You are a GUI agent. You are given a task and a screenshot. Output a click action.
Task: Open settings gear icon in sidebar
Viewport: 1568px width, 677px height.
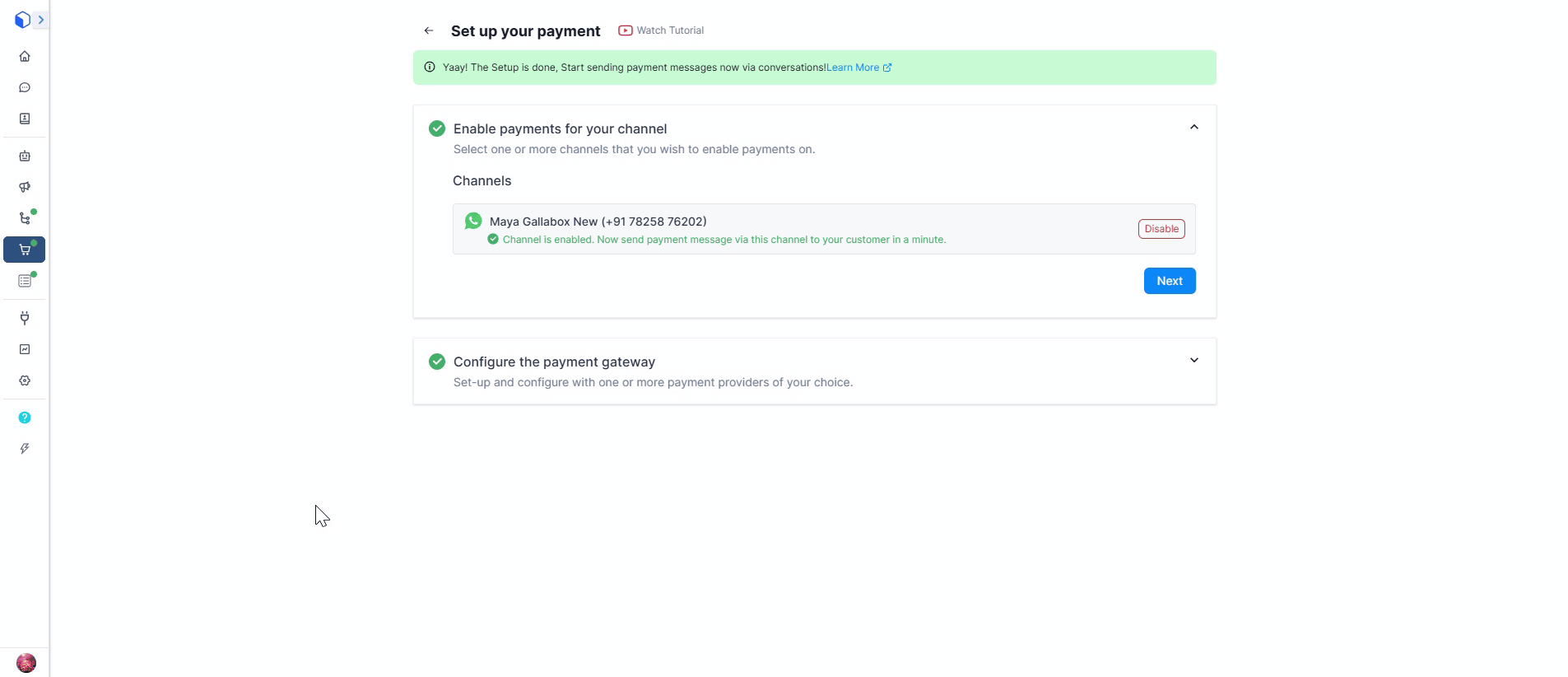point(25,381)
